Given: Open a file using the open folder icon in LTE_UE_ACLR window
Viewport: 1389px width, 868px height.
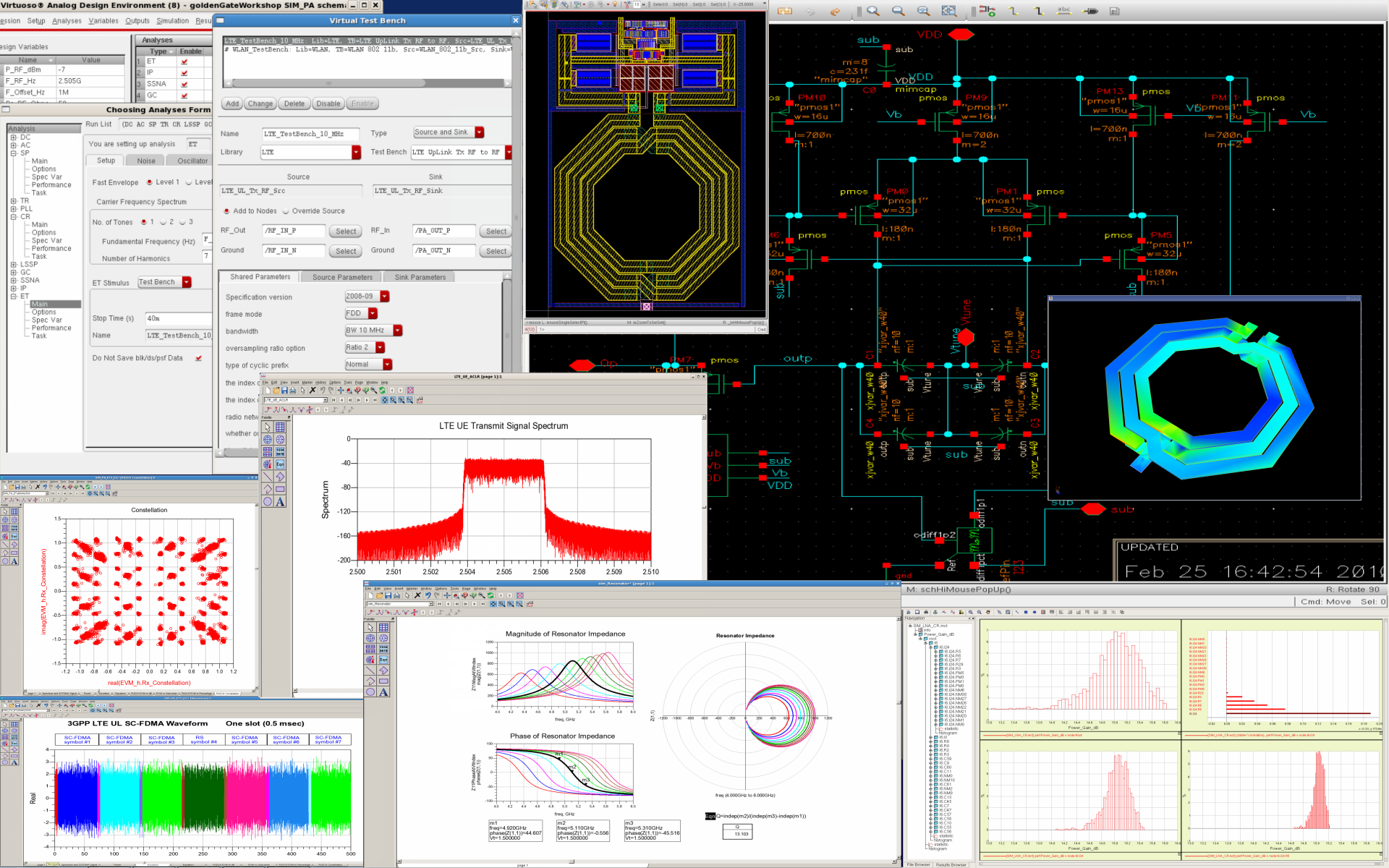Looking at the screenshot, I should (x=276, y=390).
